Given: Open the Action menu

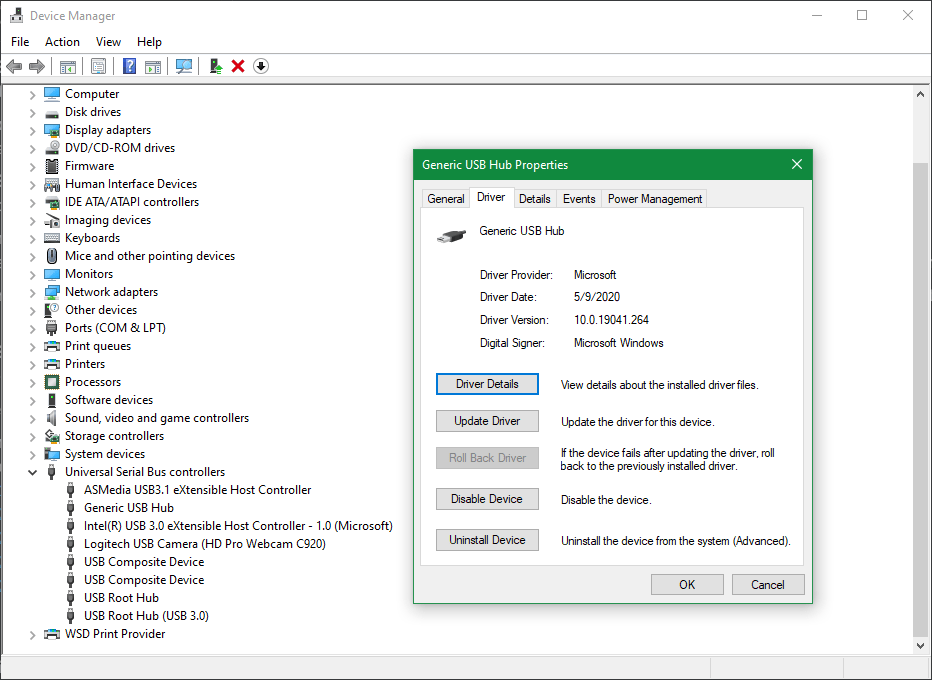Looking at the screenshot, I should (x=62, y=41).
